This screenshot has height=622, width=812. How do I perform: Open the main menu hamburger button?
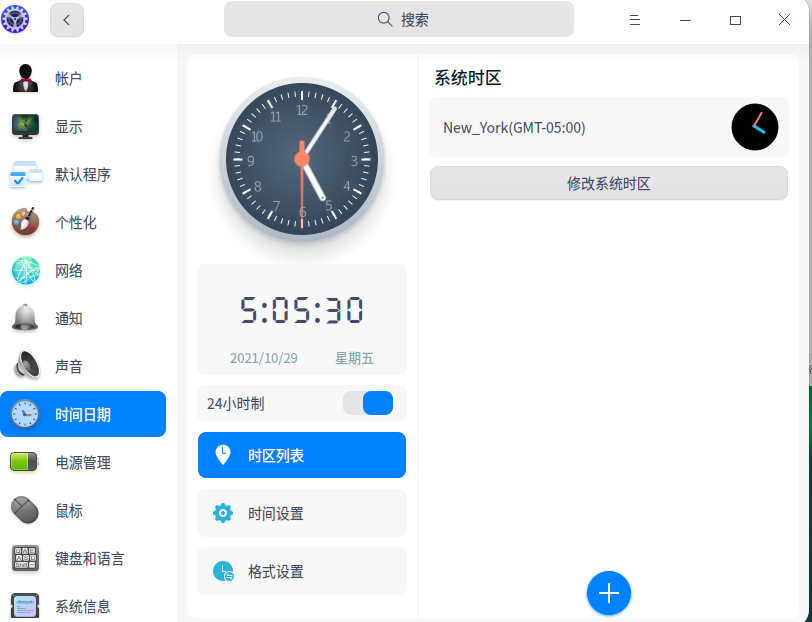tap(635, 20)
